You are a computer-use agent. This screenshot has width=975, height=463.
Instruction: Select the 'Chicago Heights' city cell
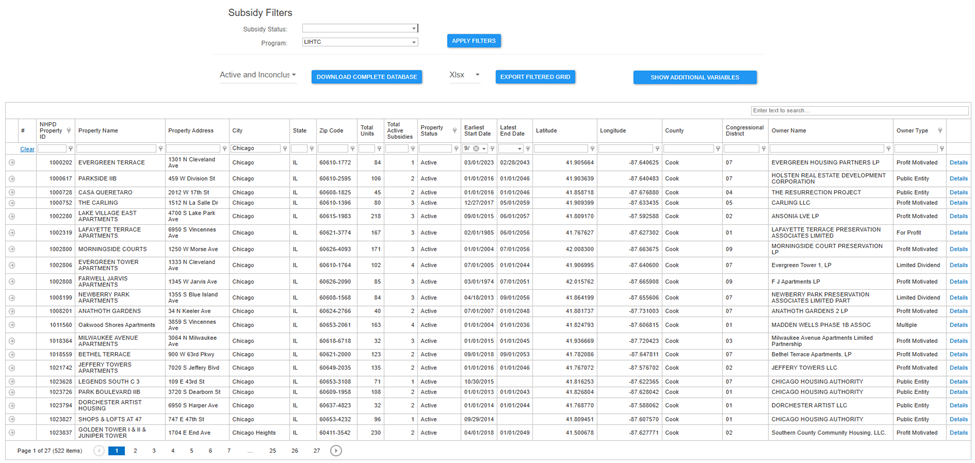pos(259,433)
